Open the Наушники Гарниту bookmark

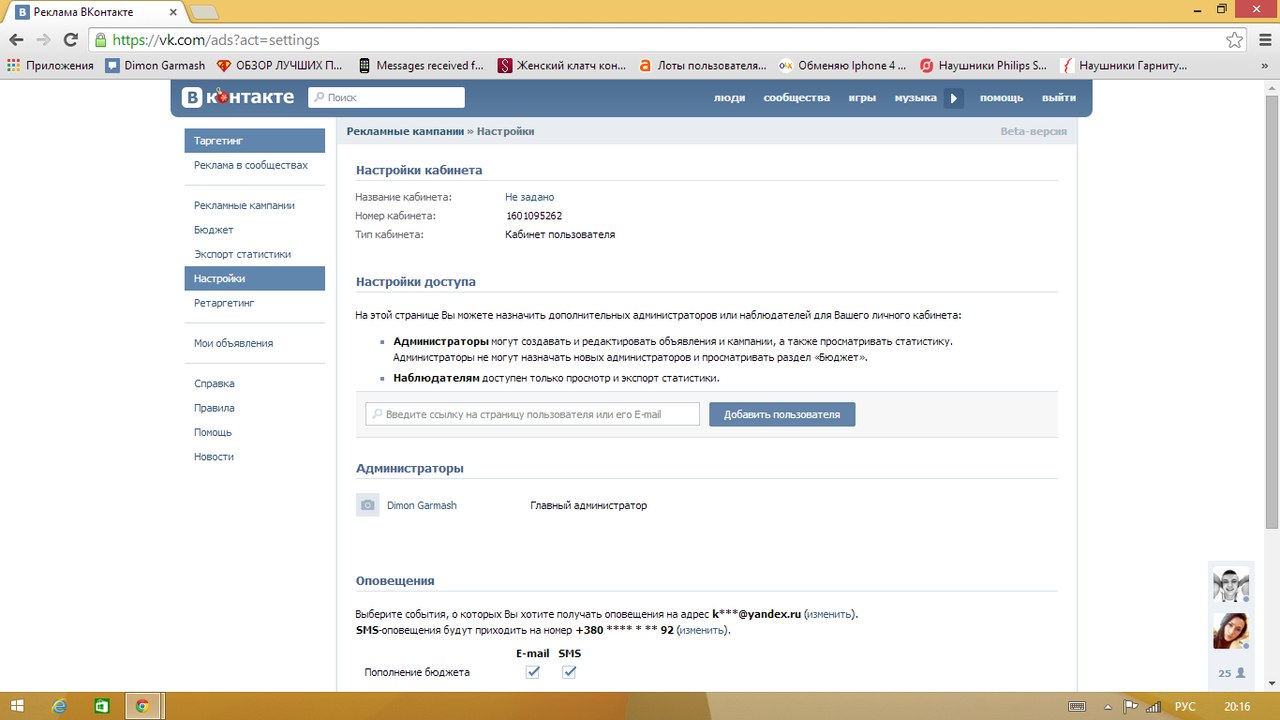[x=1125, y=66]
